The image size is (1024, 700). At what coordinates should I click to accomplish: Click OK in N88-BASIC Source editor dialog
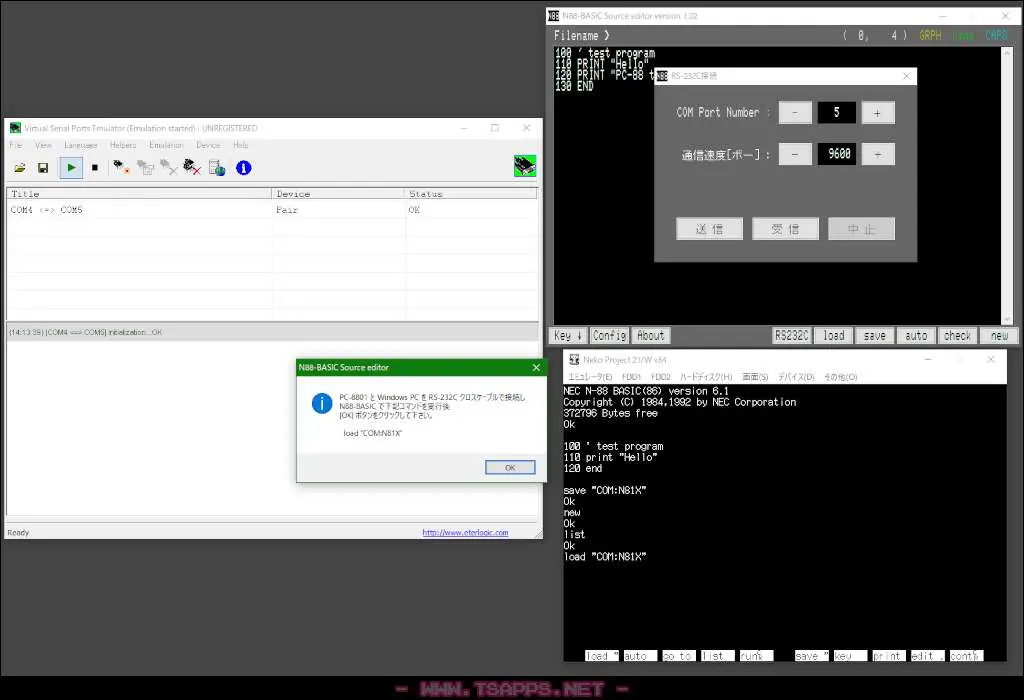[x=510, y=468]
